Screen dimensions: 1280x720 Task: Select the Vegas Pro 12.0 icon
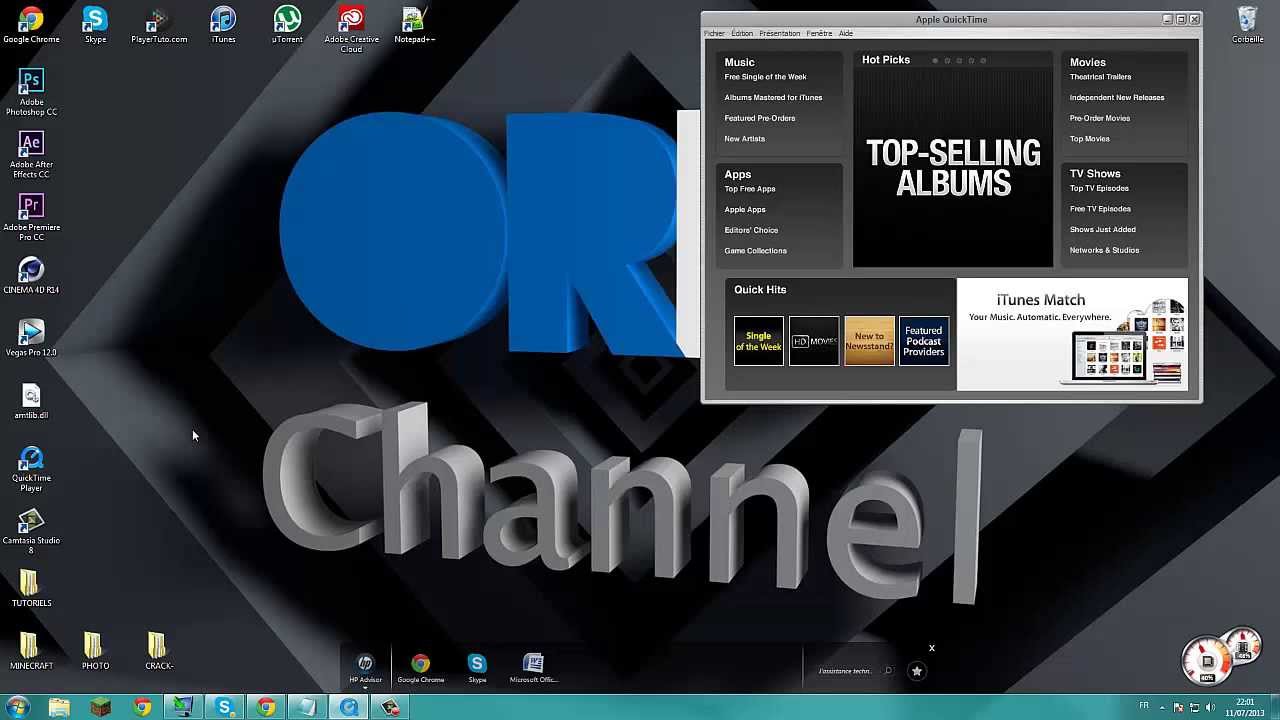click(31, 339)
